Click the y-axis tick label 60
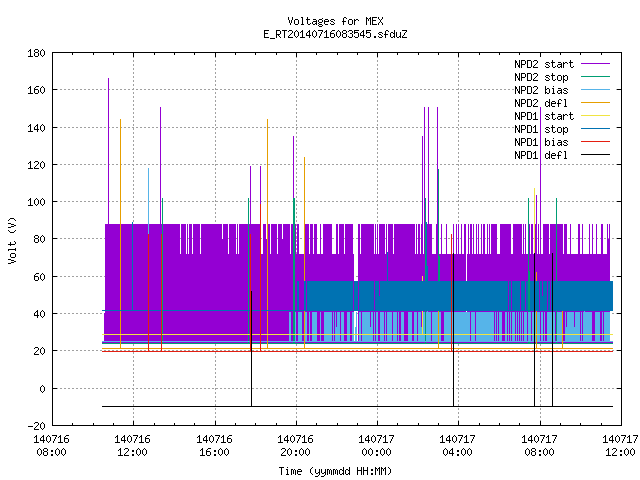Viewport: 640px width, 480px height. [39, 277]
